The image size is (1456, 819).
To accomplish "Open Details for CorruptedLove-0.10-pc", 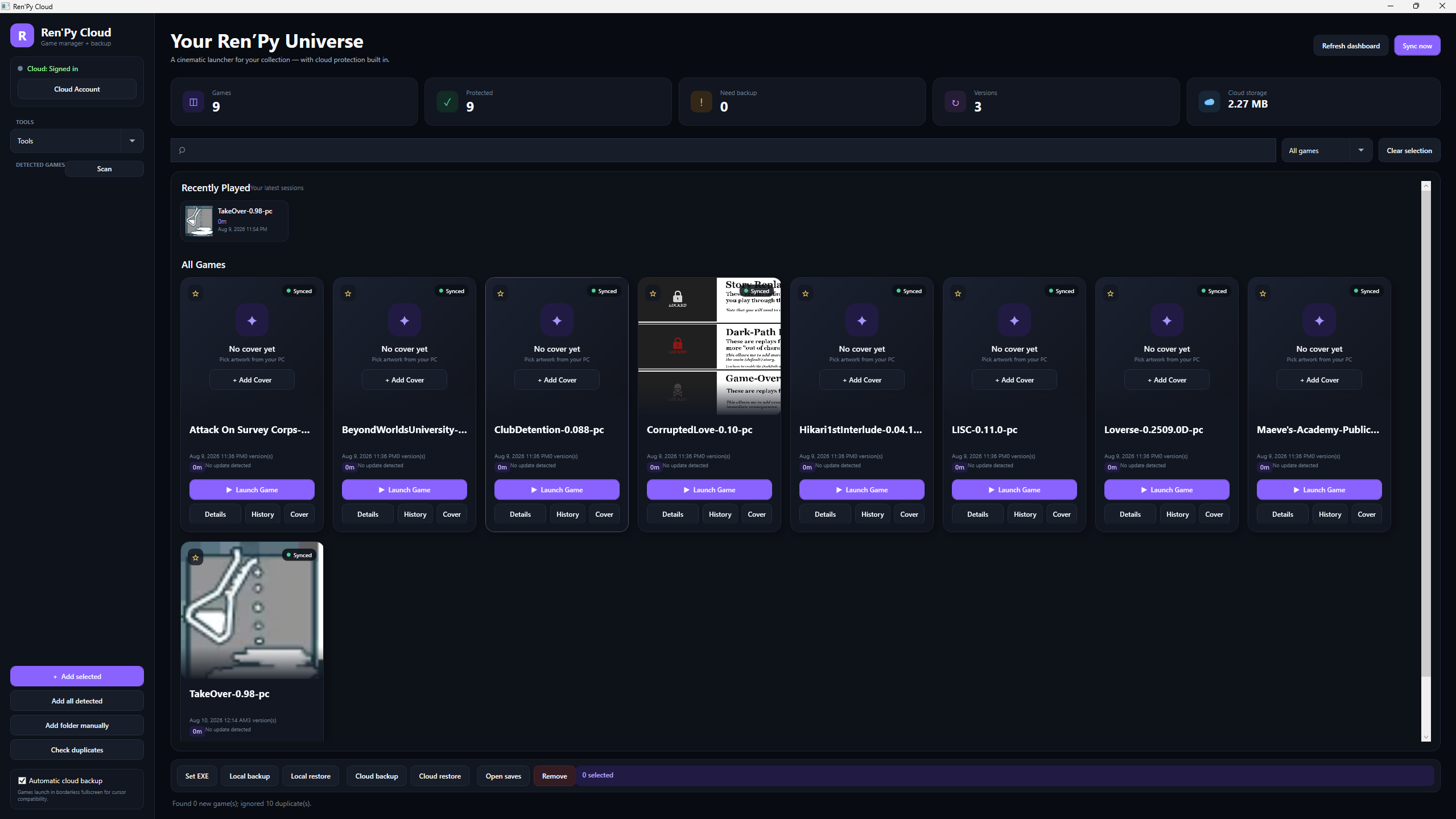I will tap(673, 515).
